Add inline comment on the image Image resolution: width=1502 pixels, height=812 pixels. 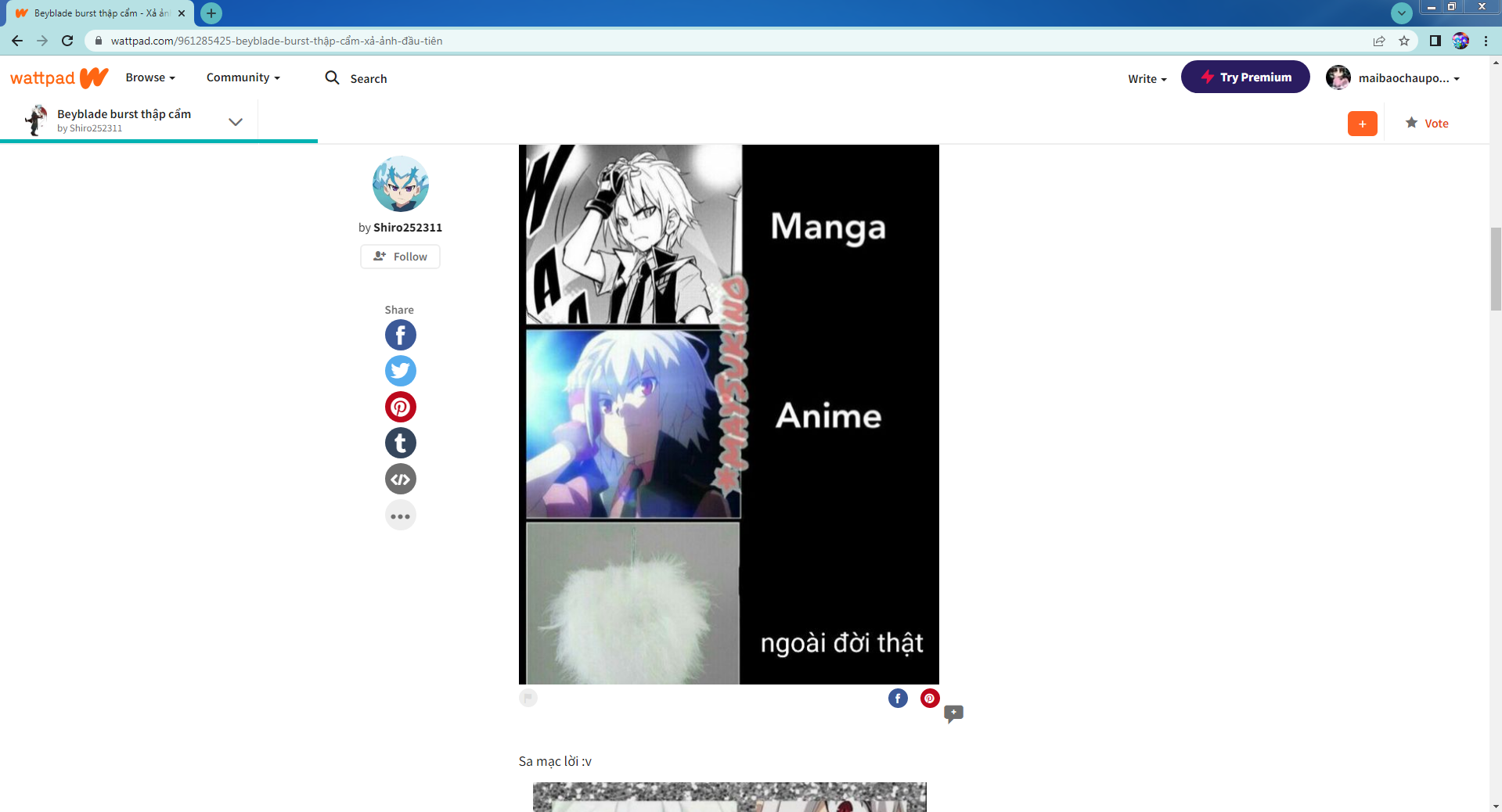pyautogui.click(x=953, y=713)
